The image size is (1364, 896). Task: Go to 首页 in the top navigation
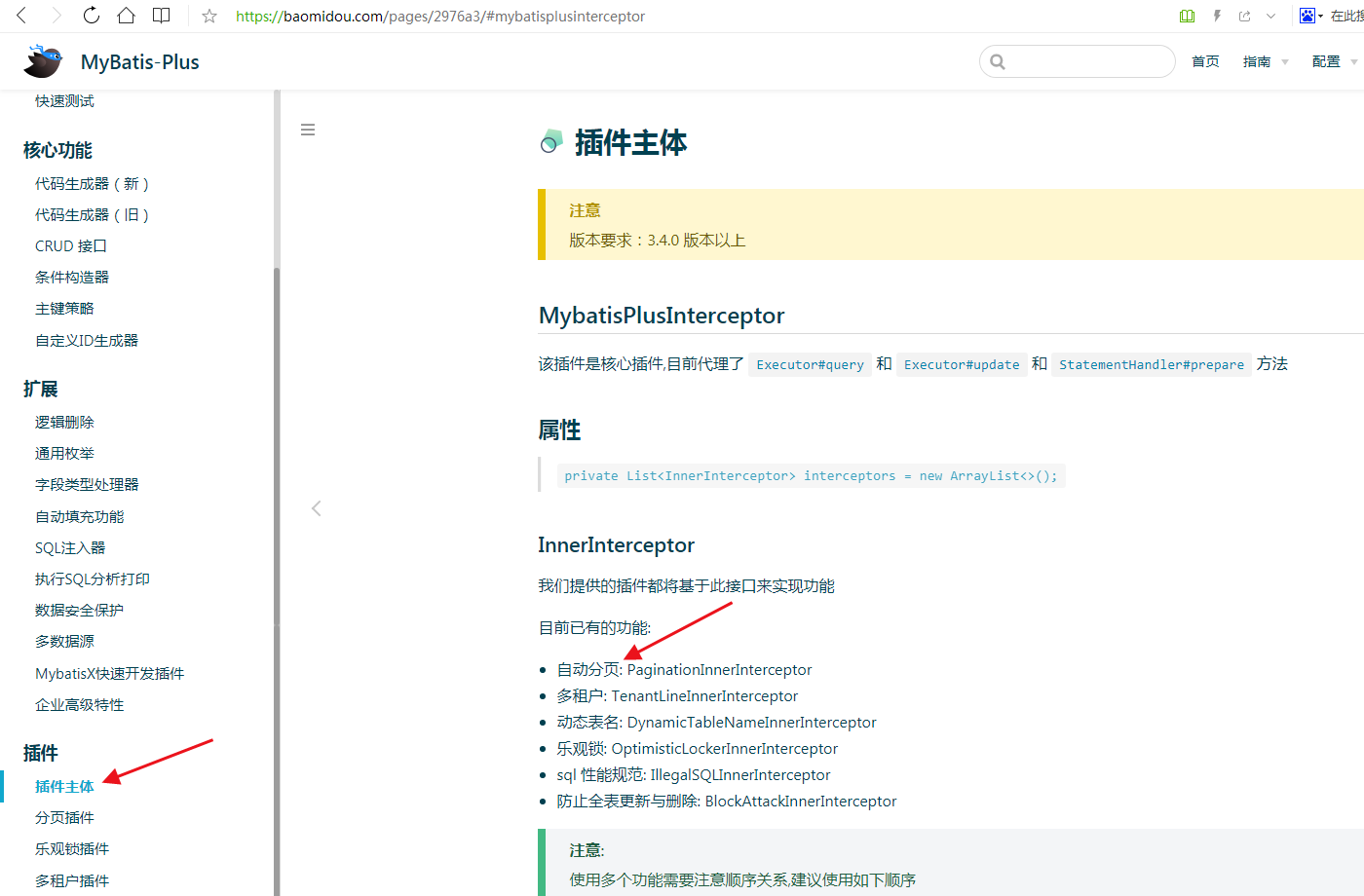(x=1205, y=61)
